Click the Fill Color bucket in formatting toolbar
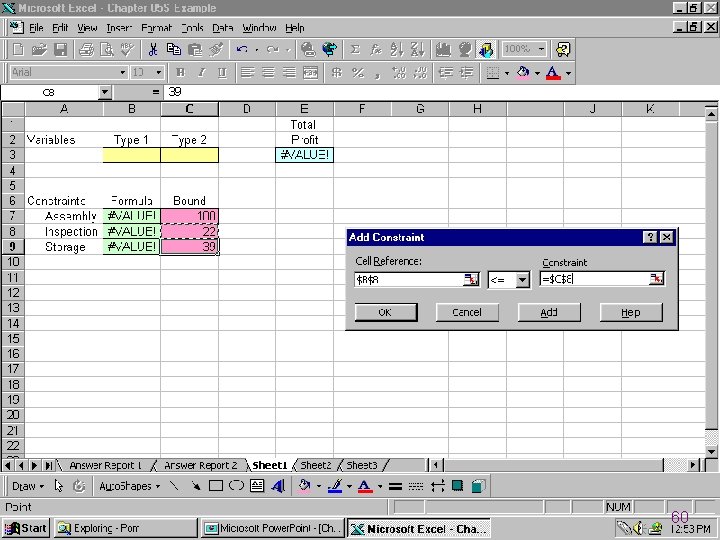This screenshot has width=720, height=540. [x=523, y=73]
